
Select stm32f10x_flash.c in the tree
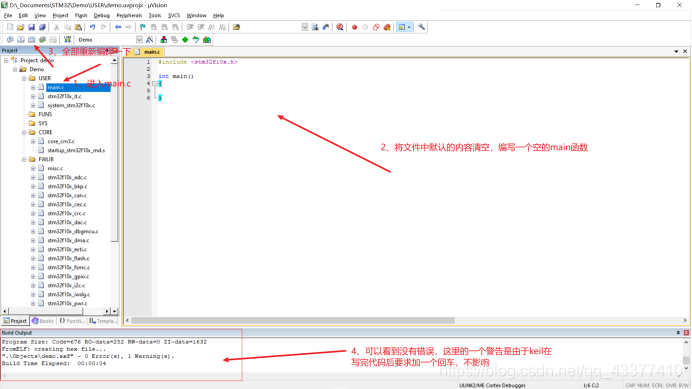point(68,258)
